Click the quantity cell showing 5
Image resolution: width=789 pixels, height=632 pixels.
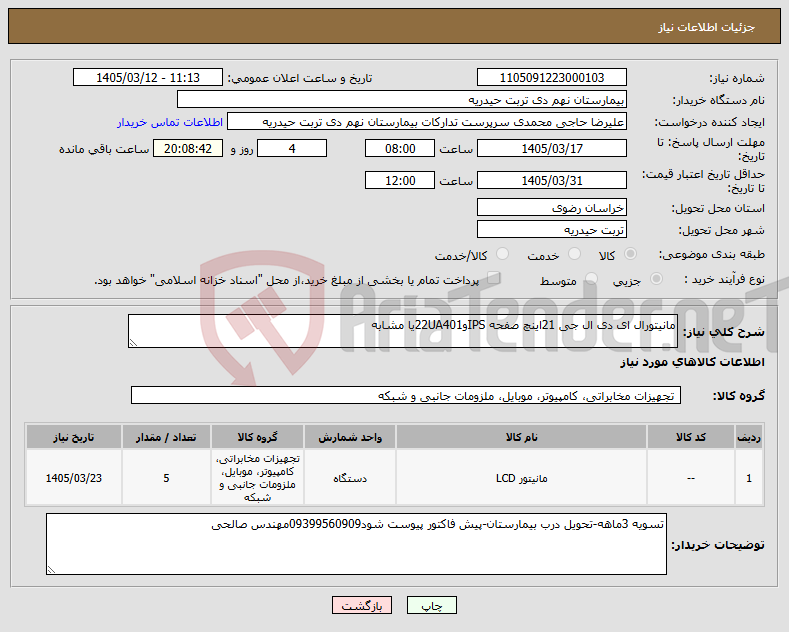[x=166, y=478]
